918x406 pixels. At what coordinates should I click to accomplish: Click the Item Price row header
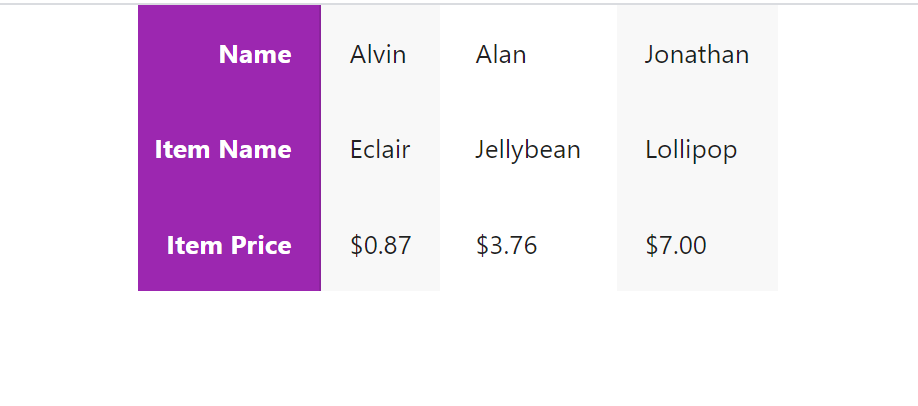click(x=229, y=245)
